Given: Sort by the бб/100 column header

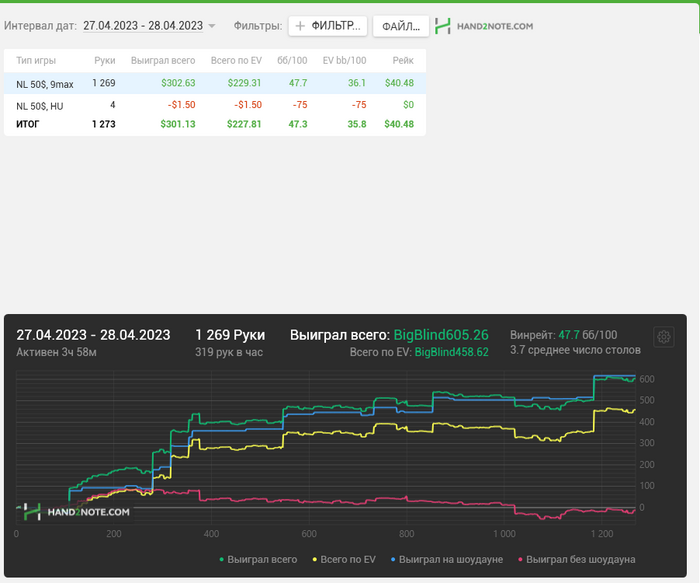Looking at the screenshot, I should (292, 60).
